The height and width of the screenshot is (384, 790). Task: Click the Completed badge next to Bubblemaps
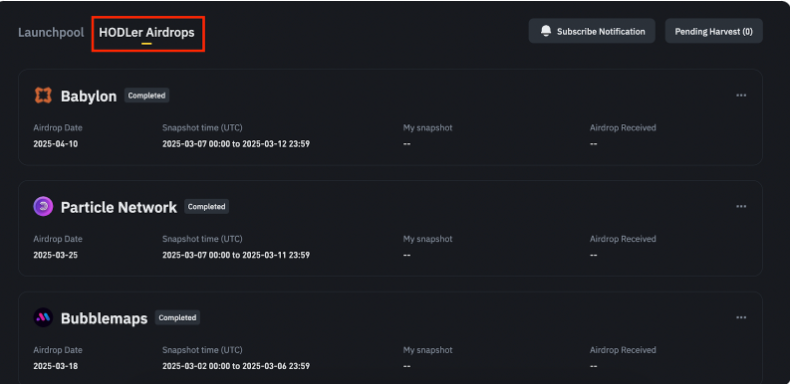pyautogui.click(x=177, y=317)
